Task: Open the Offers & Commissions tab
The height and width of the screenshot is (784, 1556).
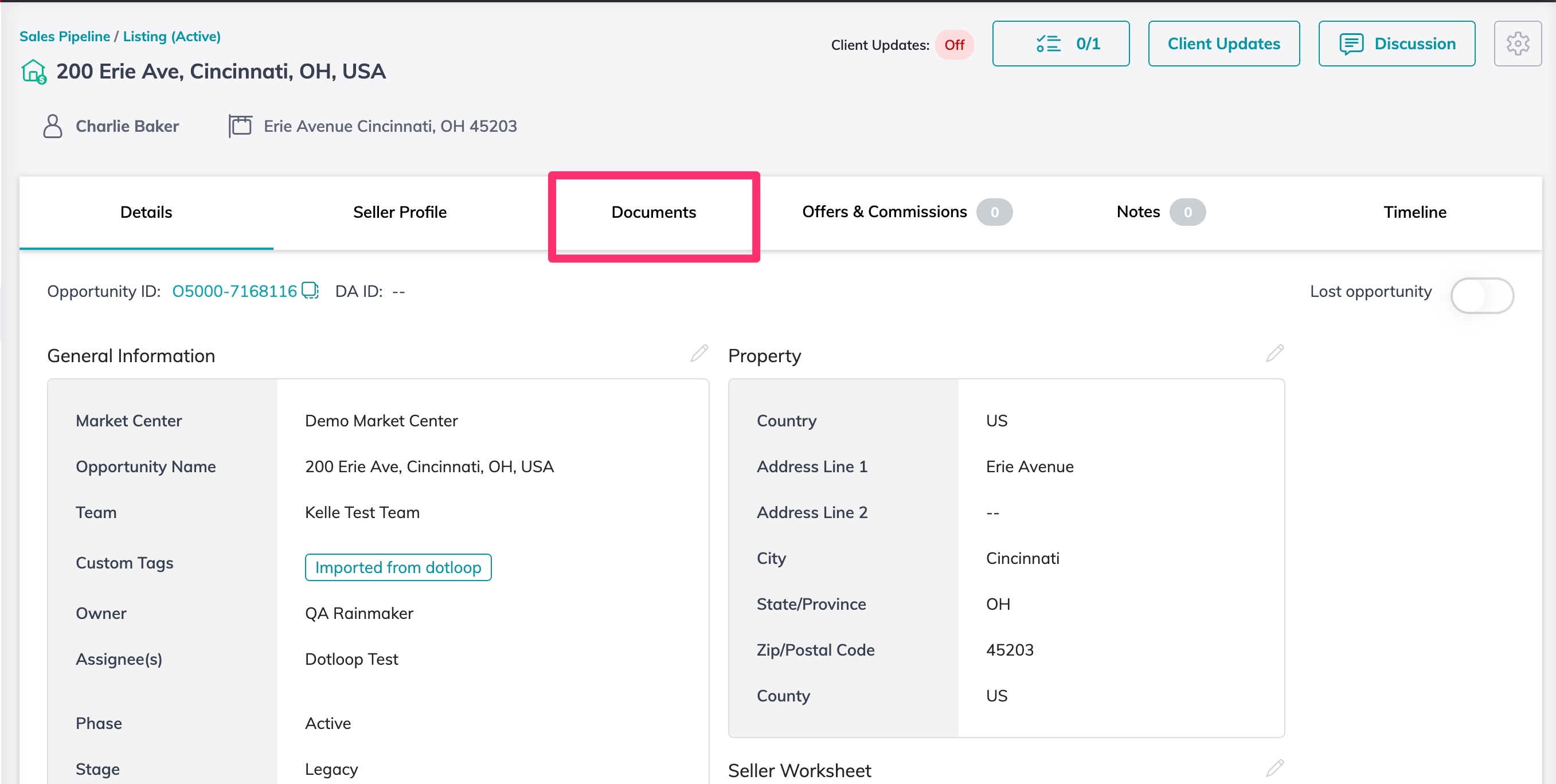Action: (x=884, y=212)
